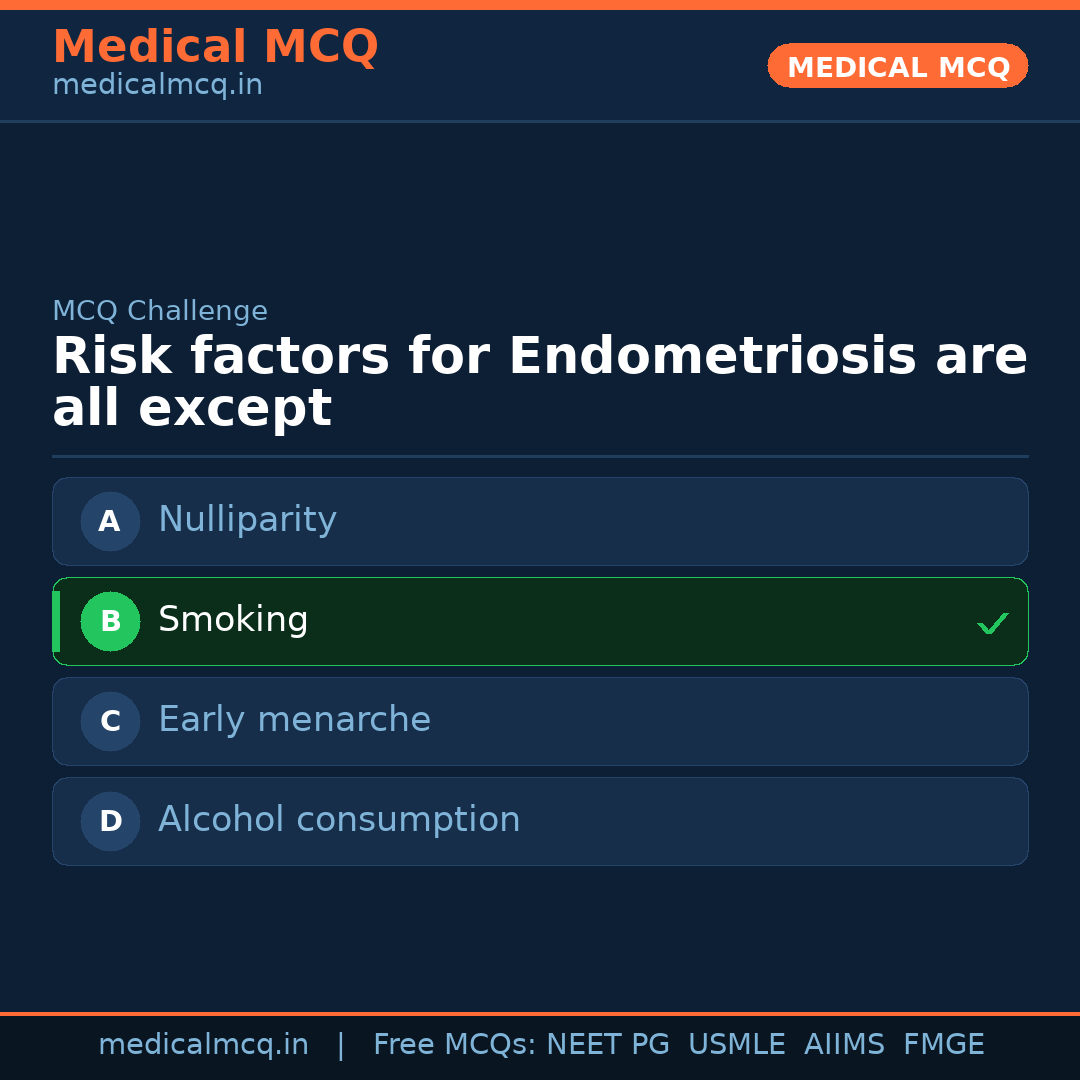Viewport: 1080px width, 1080px height.
Task: Select the Alcohol consumption answer text
Action: point(339,820)
